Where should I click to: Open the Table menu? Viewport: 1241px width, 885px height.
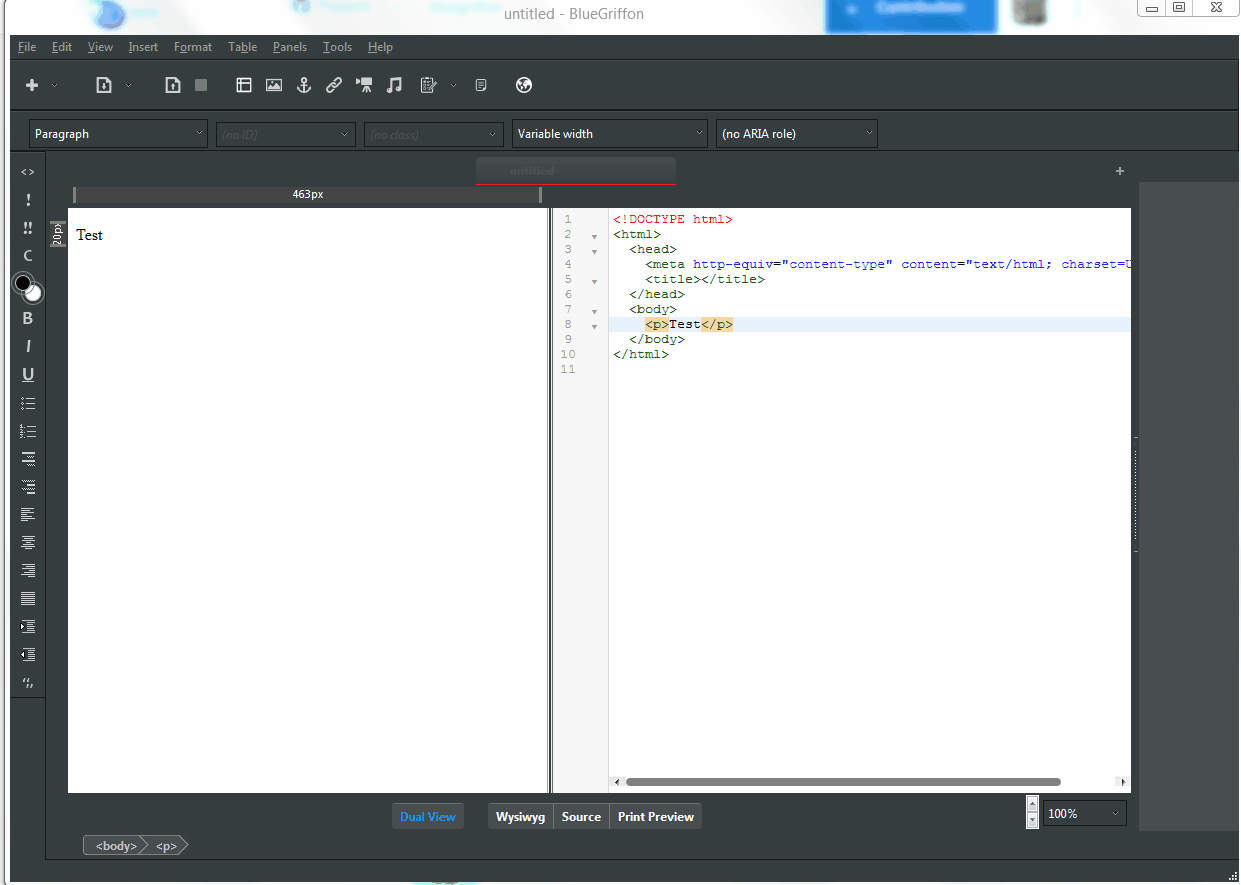click(x=242, y=47)
